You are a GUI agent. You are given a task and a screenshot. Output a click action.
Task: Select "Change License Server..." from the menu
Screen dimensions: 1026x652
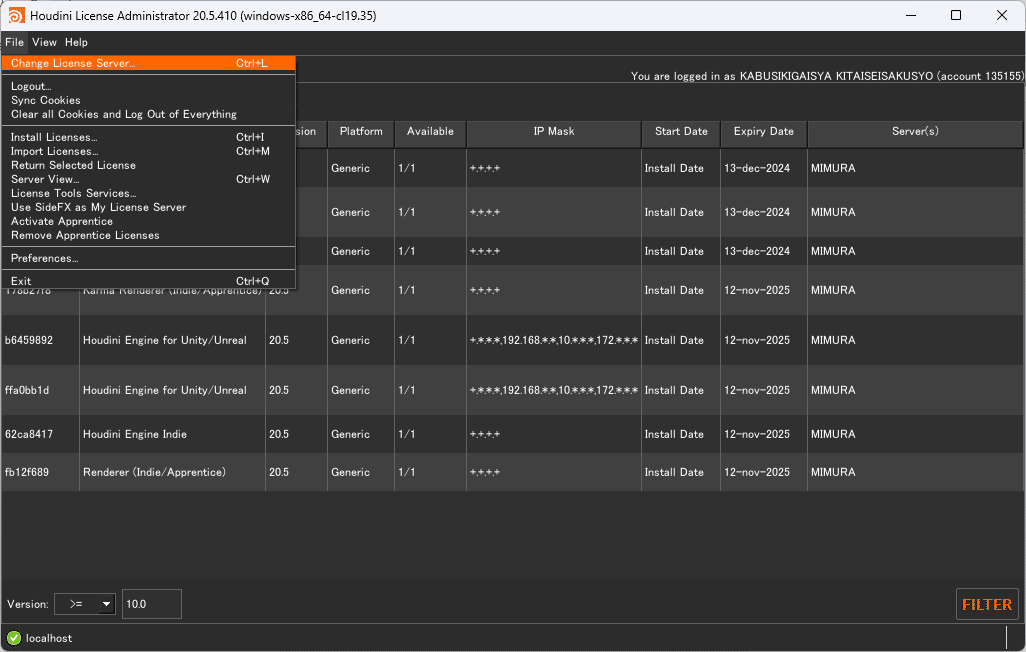pyautogui.click(x=72, y=62)
